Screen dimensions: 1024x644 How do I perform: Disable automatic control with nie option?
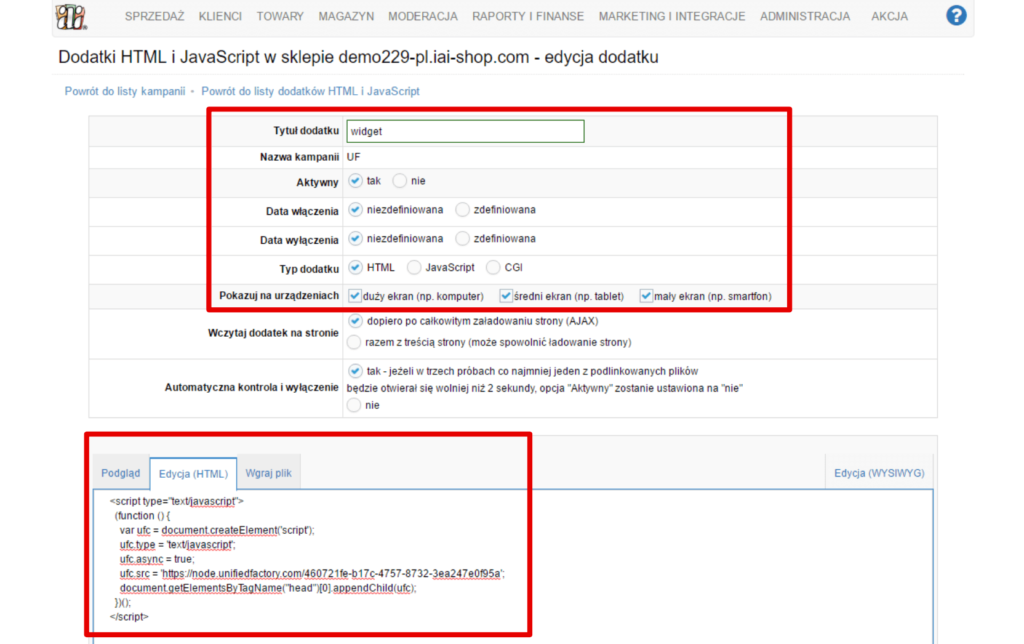[x=354, y=406]
